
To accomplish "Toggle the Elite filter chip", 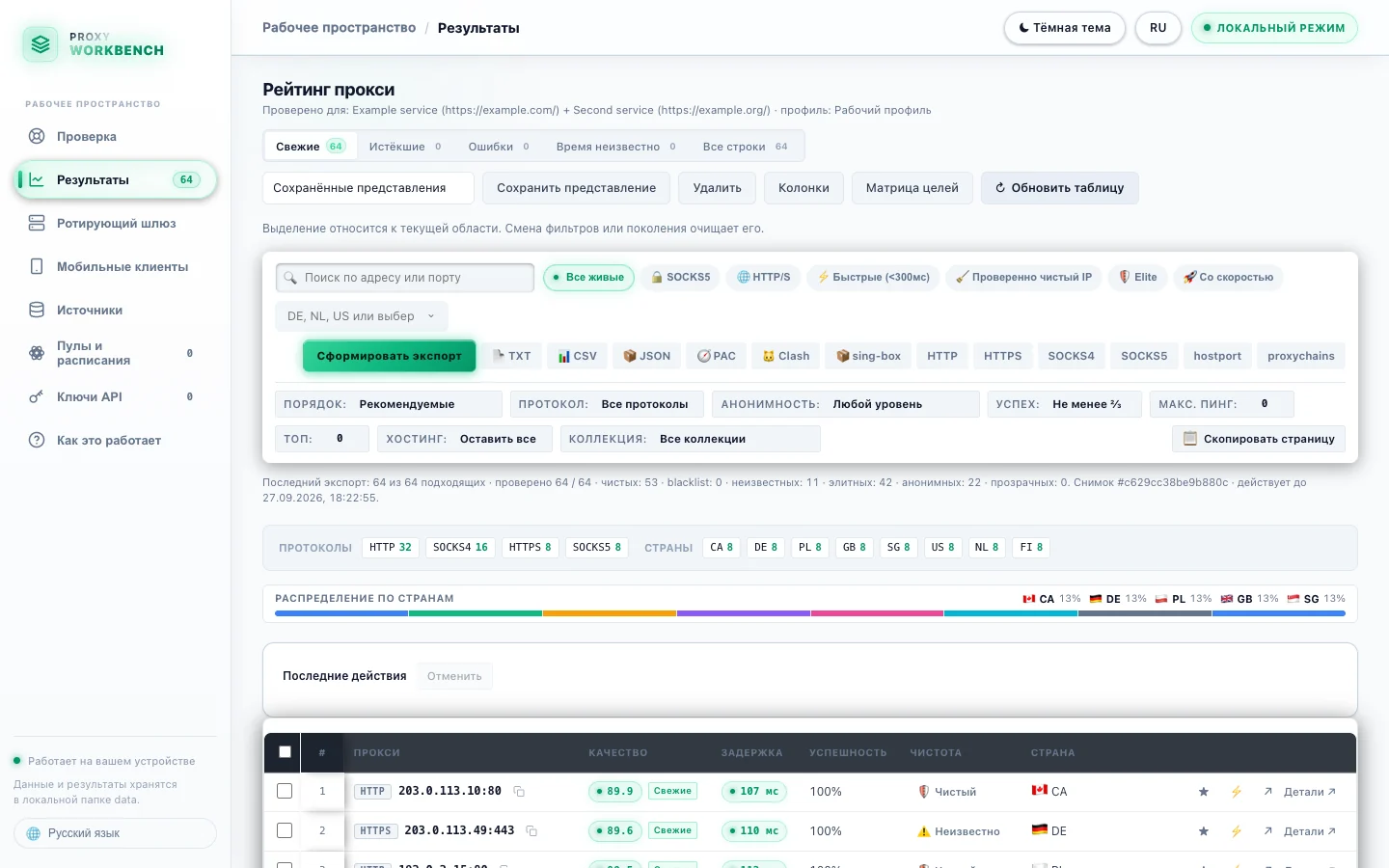I will (x=1138, y=278).
